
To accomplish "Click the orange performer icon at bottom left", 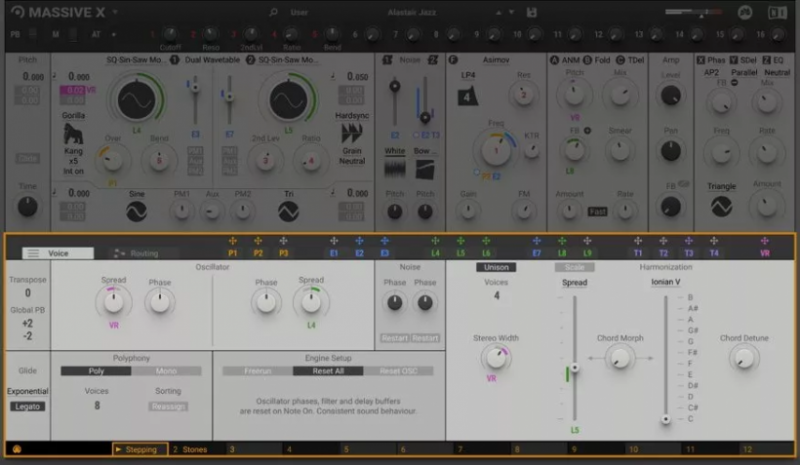I will pos(17,449).
